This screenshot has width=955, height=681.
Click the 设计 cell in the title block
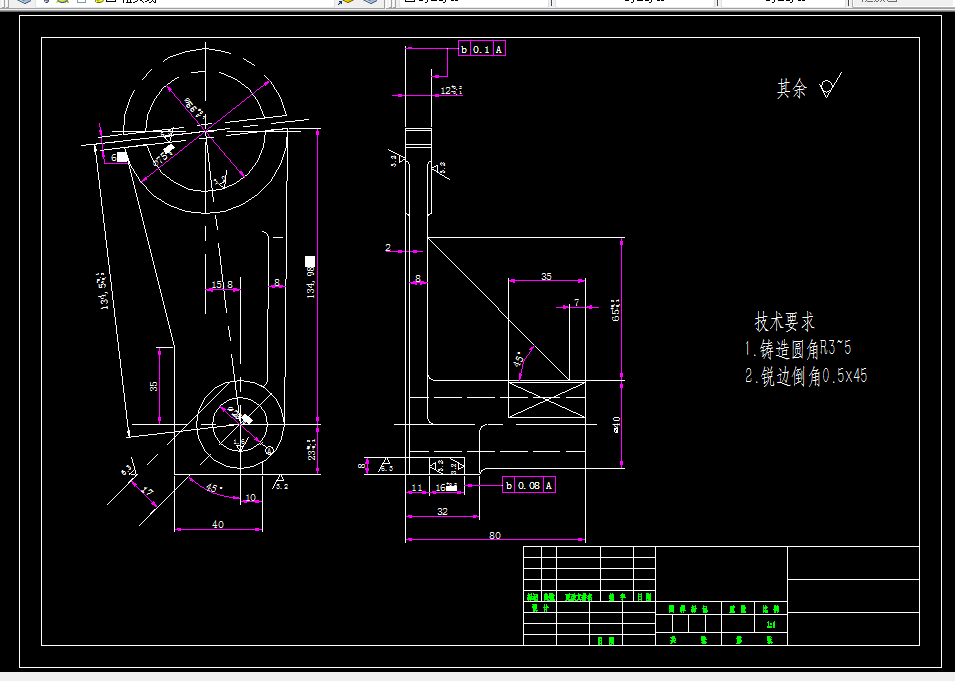click(x=540, y=608)
